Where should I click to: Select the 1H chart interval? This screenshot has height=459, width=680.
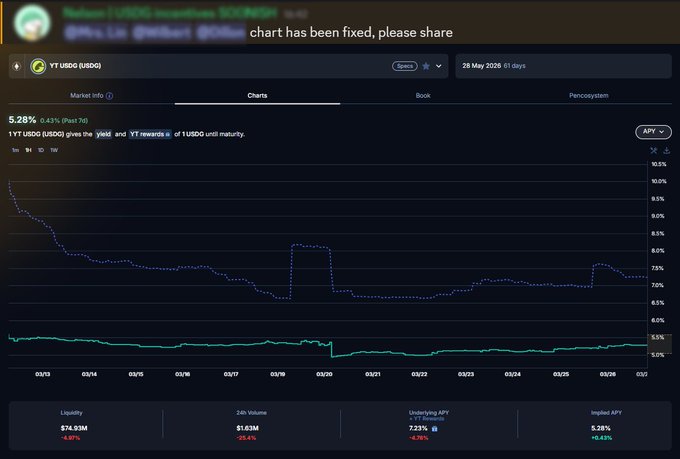28,150
